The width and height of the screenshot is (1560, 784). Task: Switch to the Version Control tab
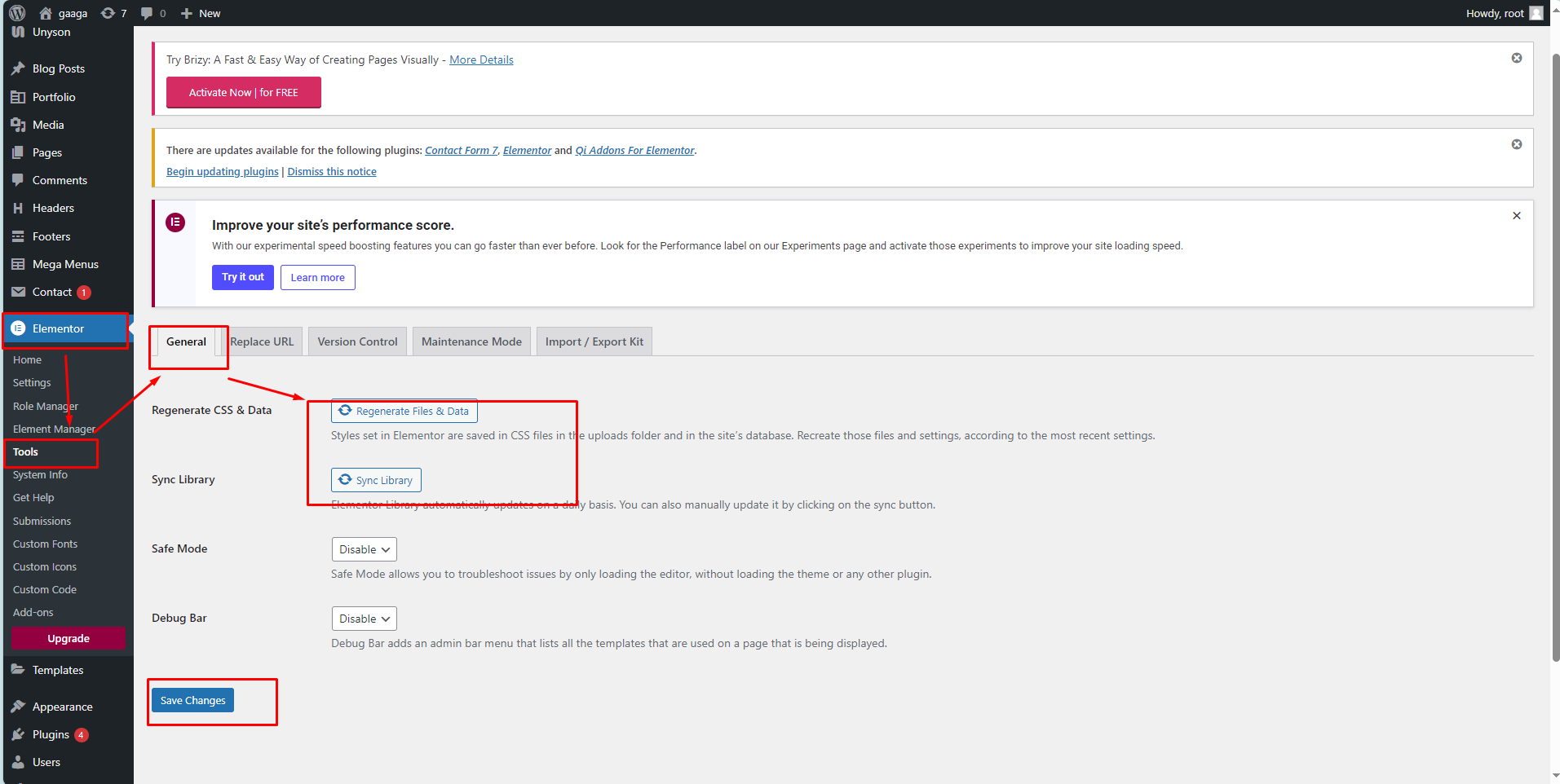[x=357, y=341]
